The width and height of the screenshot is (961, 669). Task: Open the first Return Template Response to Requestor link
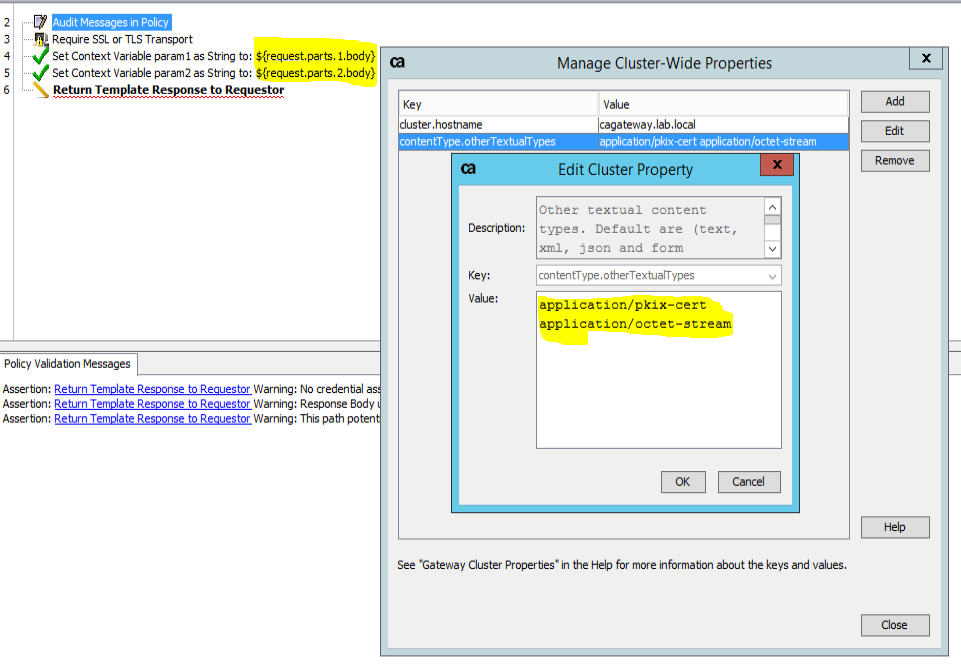[152, 389]
